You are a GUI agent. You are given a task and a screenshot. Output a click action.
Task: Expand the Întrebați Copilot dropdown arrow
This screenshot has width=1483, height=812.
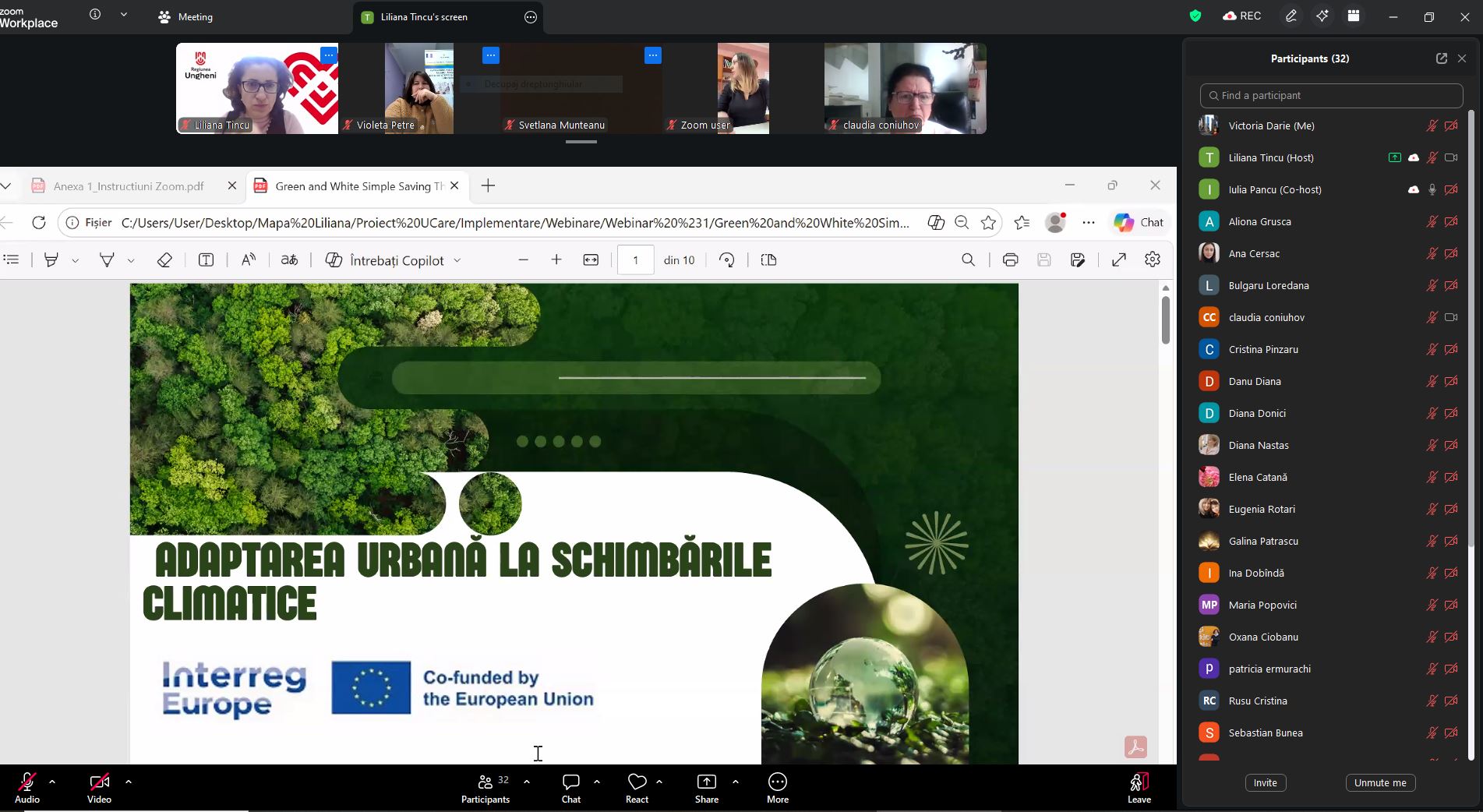point(457,261)
